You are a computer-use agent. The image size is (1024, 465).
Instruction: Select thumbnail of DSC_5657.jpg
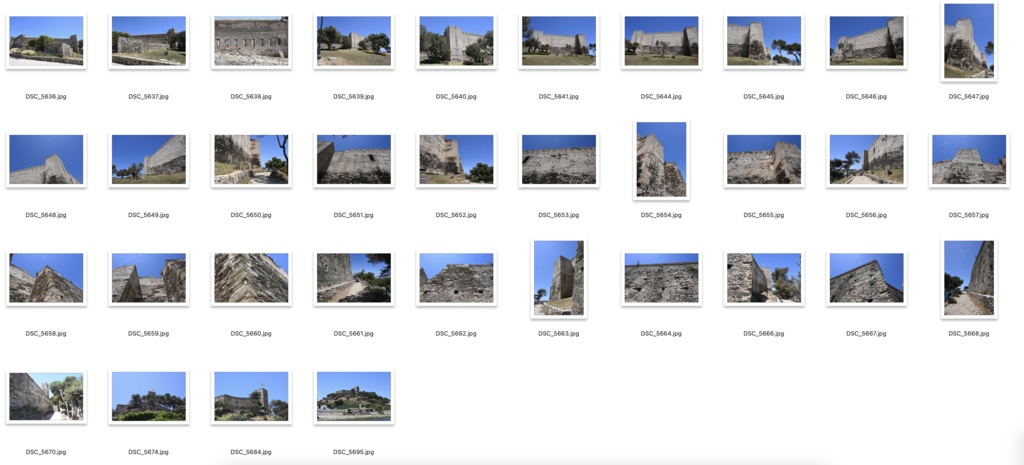click(x=969, y=159)
